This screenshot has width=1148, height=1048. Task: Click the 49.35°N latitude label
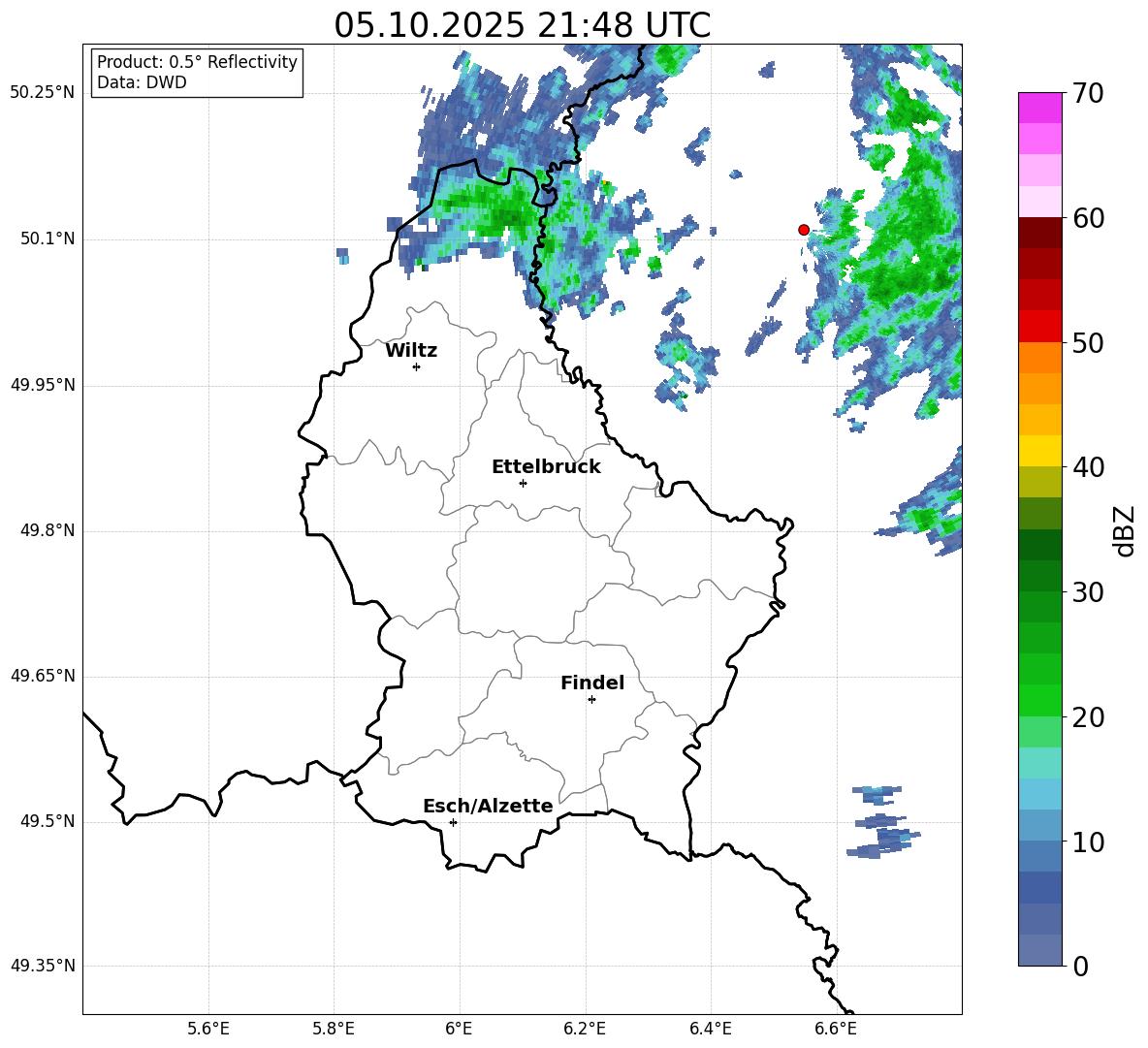[x=43, y=966]
